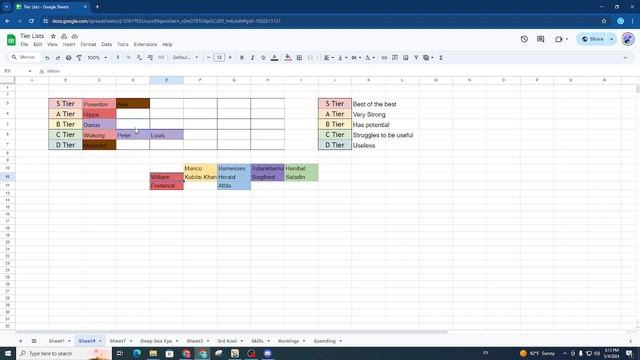Open the number format 123 menu

pyautogui.click(x=161, y=58)
